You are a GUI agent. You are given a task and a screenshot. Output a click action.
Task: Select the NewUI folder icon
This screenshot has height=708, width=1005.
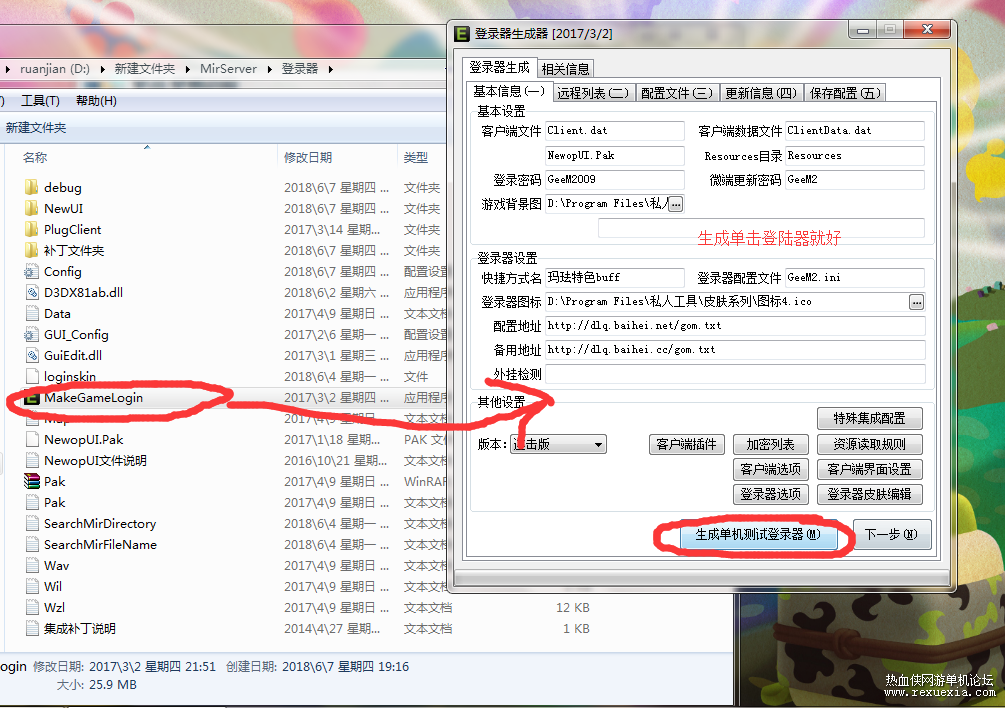pos(31,208)
